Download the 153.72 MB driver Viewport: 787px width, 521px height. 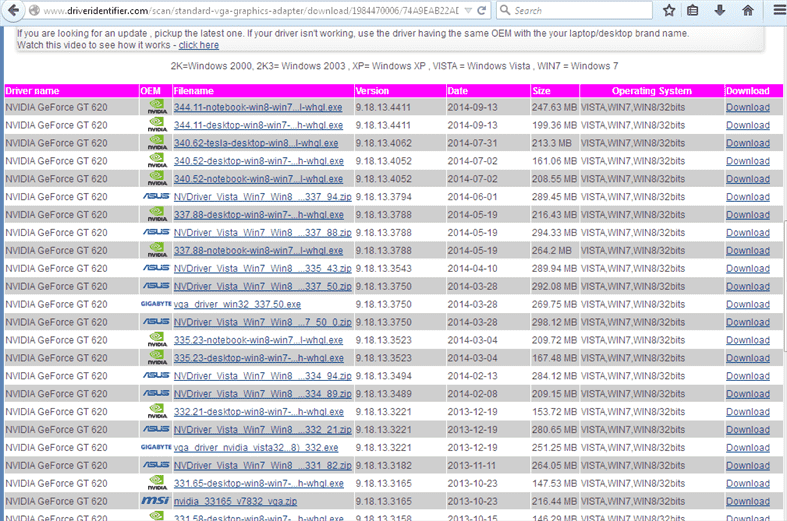click(x=748, y=412)
